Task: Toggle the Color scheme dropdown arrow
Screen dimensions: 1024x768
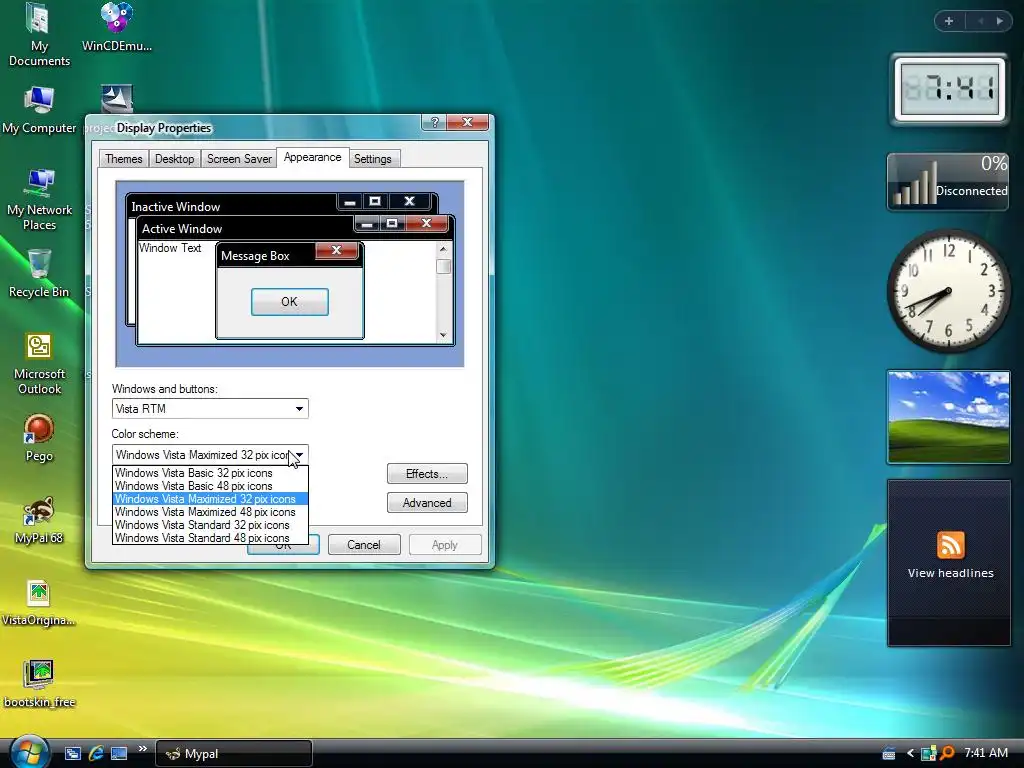Action: pos(299,455)
